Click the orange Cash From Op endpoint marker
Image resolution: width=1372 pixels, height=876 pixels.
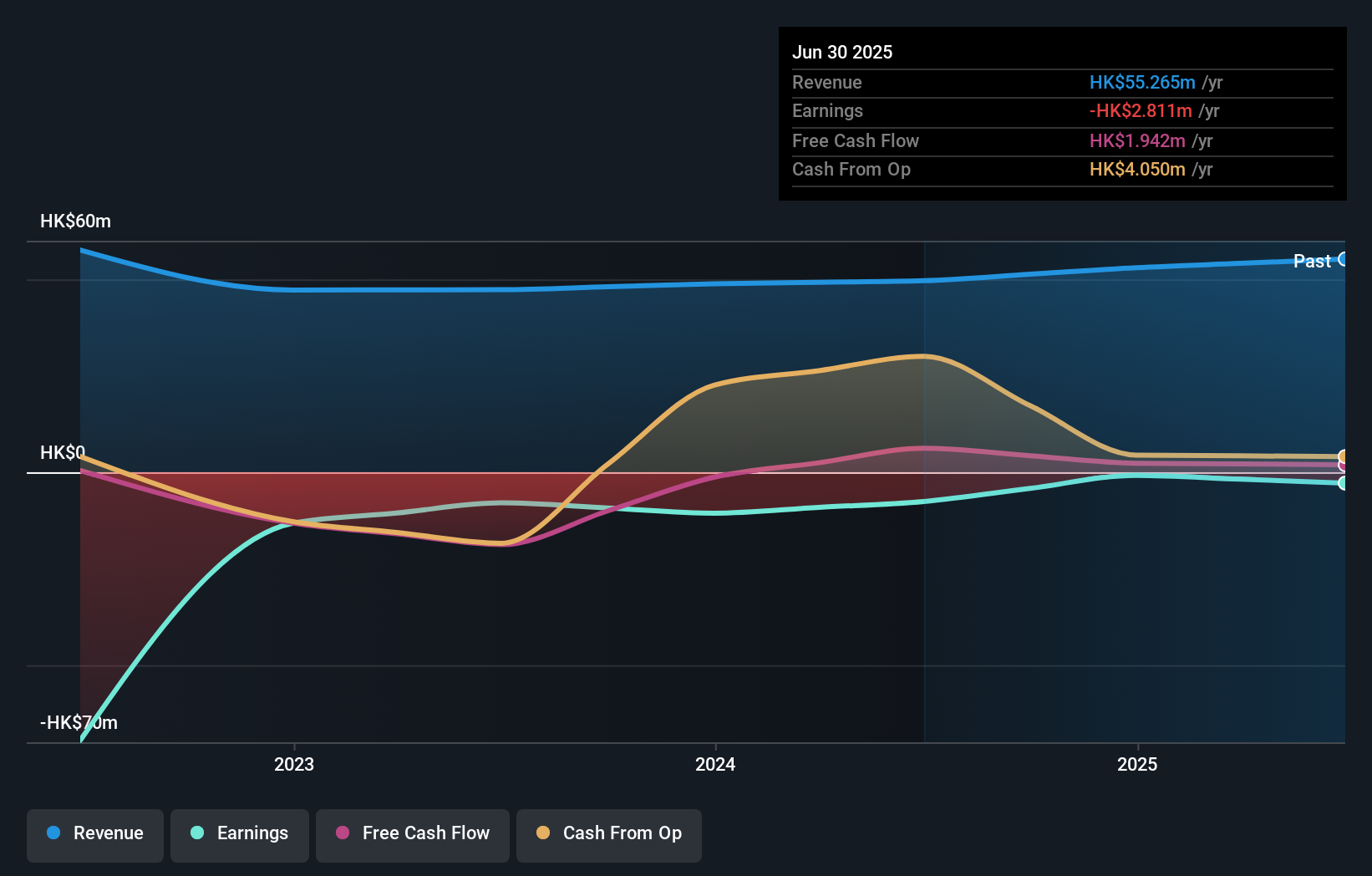[1343, 456]
